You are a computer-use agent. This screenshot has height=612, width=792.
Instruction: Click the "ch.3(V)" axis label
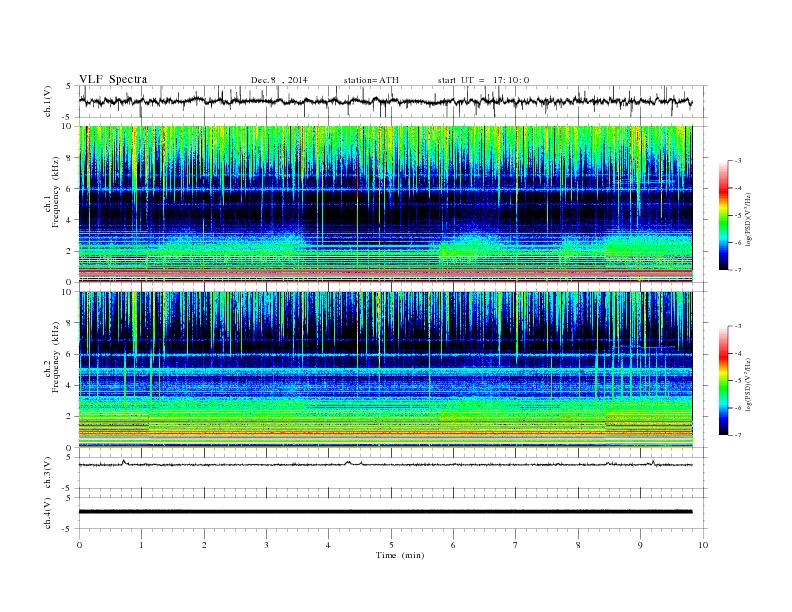coord(48,473)
